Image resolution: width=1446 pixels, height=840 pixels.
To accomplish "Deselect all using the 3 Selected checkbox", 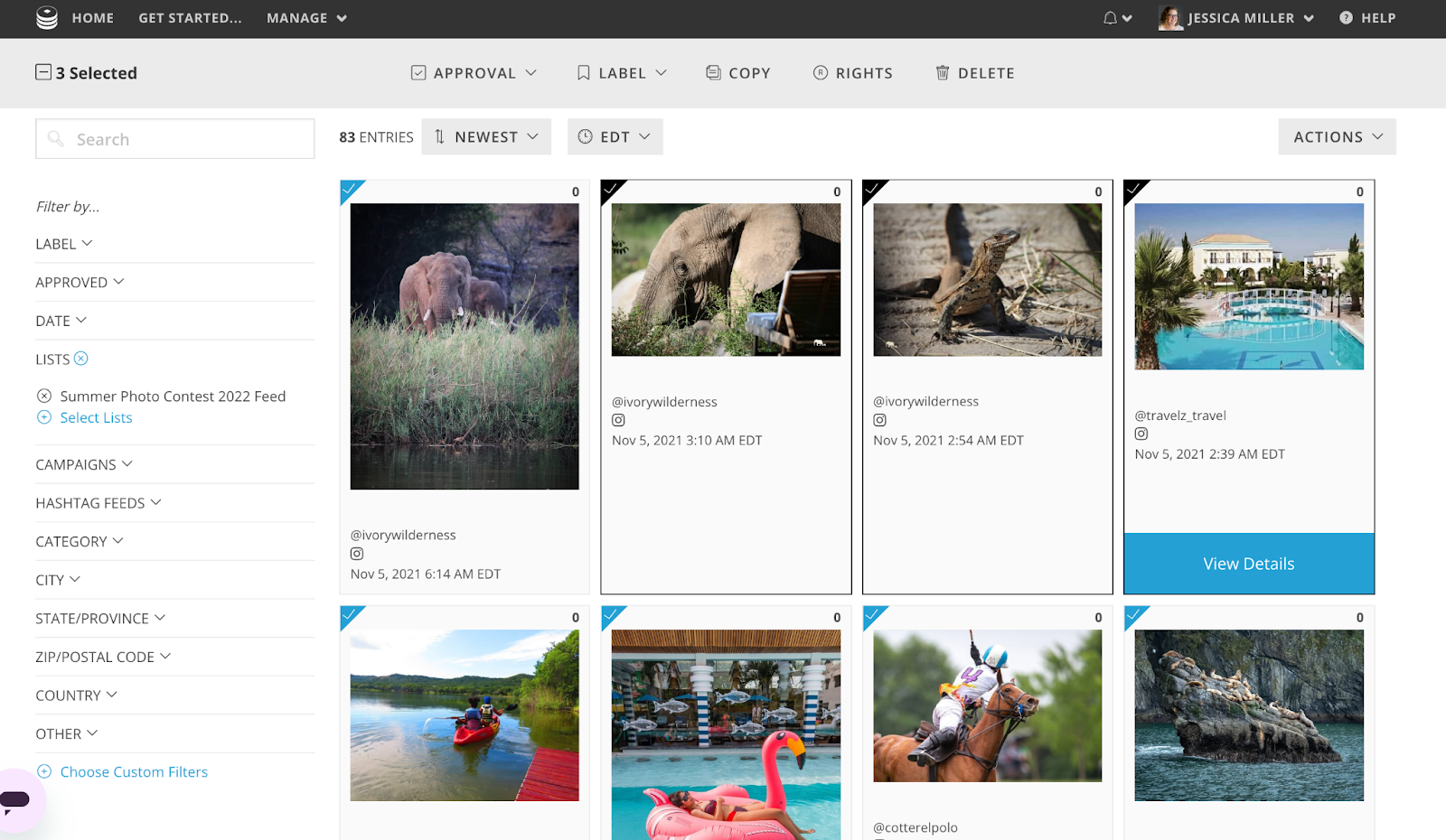I will click(43, 72).
